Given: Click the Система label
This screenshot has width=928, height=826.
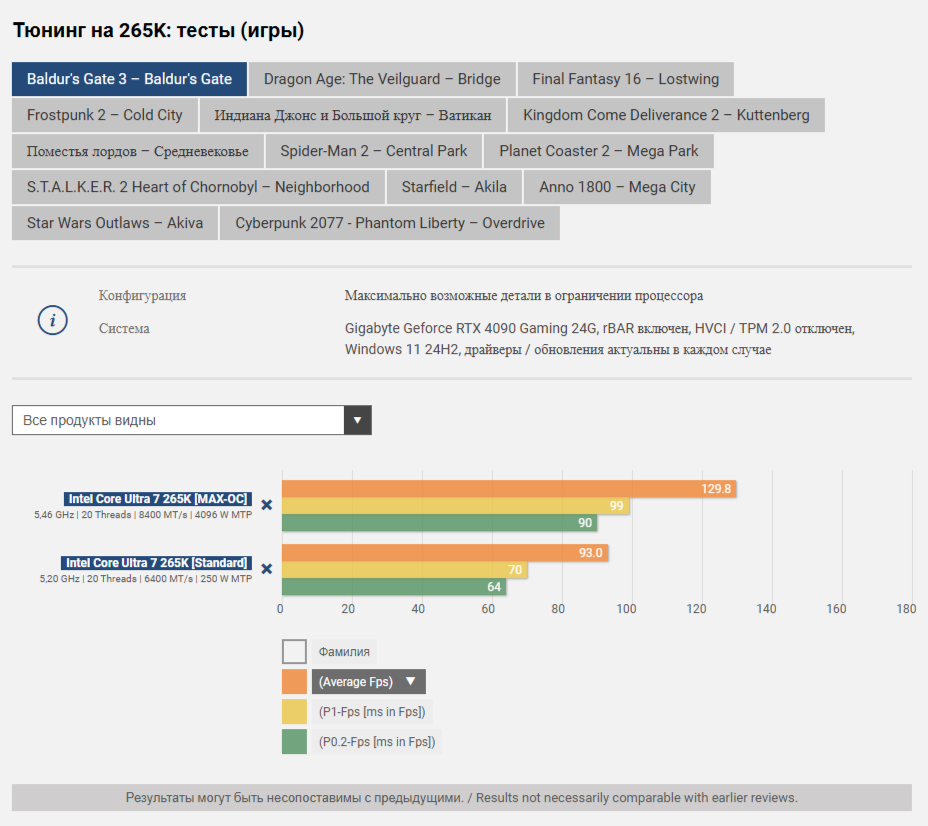Looking at the screenshot, I should click(124, 328).
